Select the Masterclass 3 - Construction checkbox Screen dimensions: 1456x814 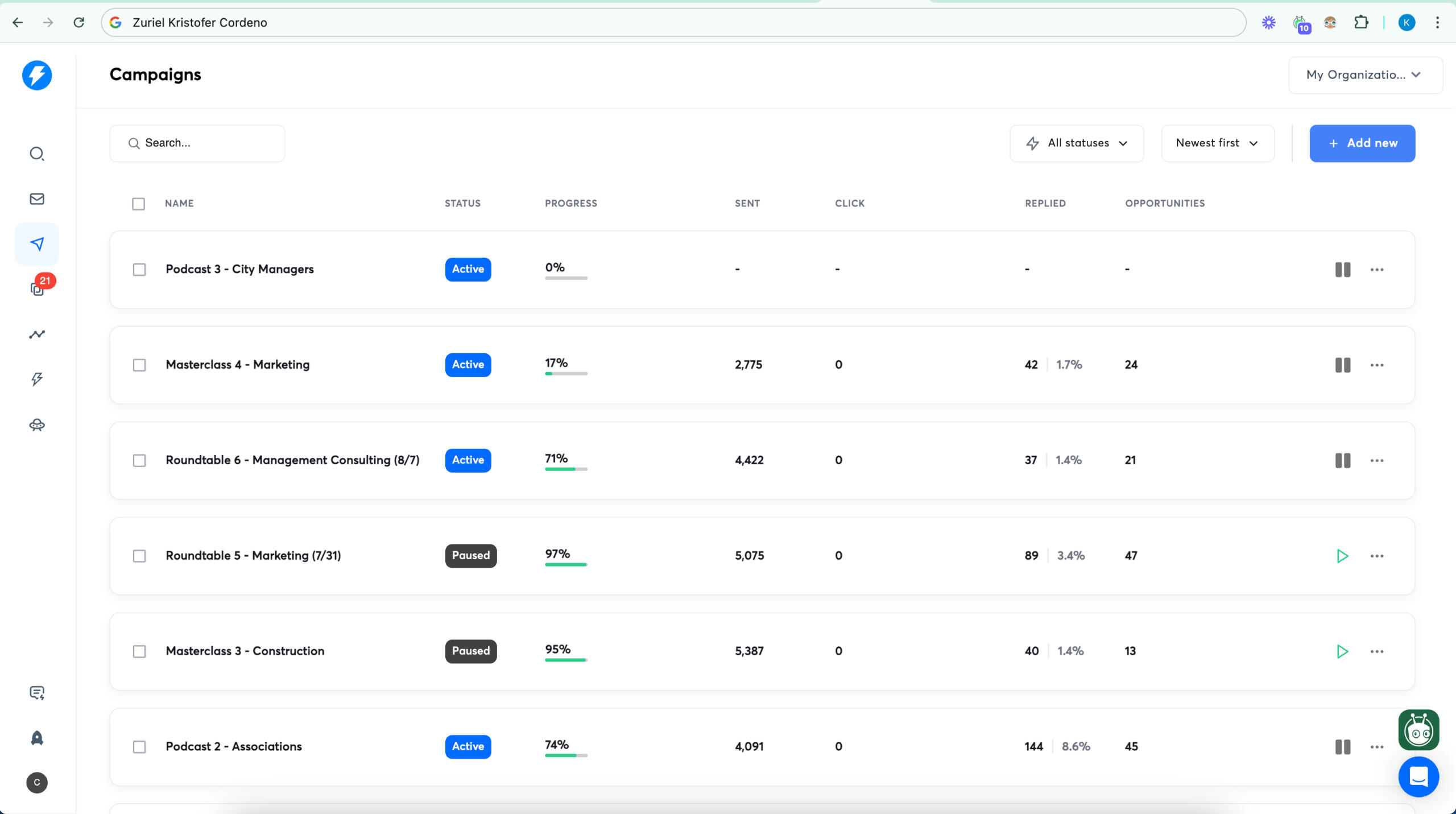pos(139,651)
